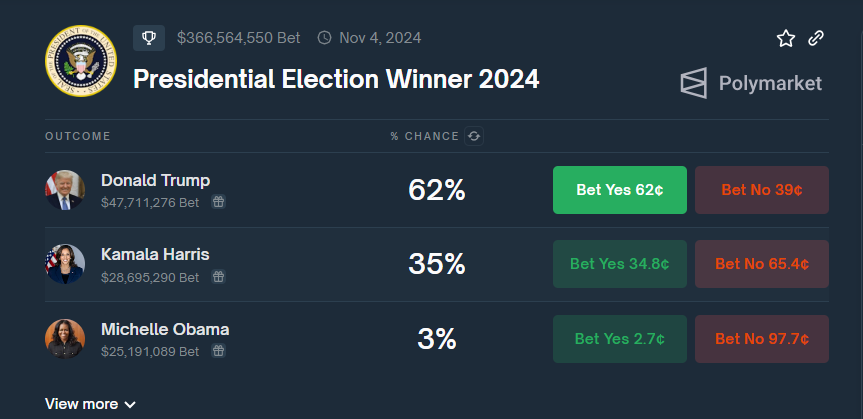
Task: Bet No on Donald Trump at 39¢
Action: [x=762, y=190]
